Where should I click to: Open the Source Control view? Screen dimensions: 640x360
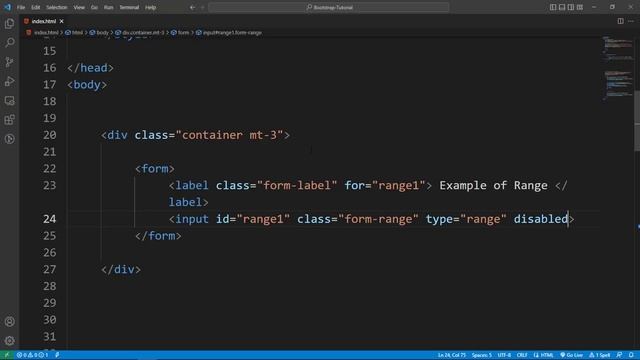click(9, 62)
